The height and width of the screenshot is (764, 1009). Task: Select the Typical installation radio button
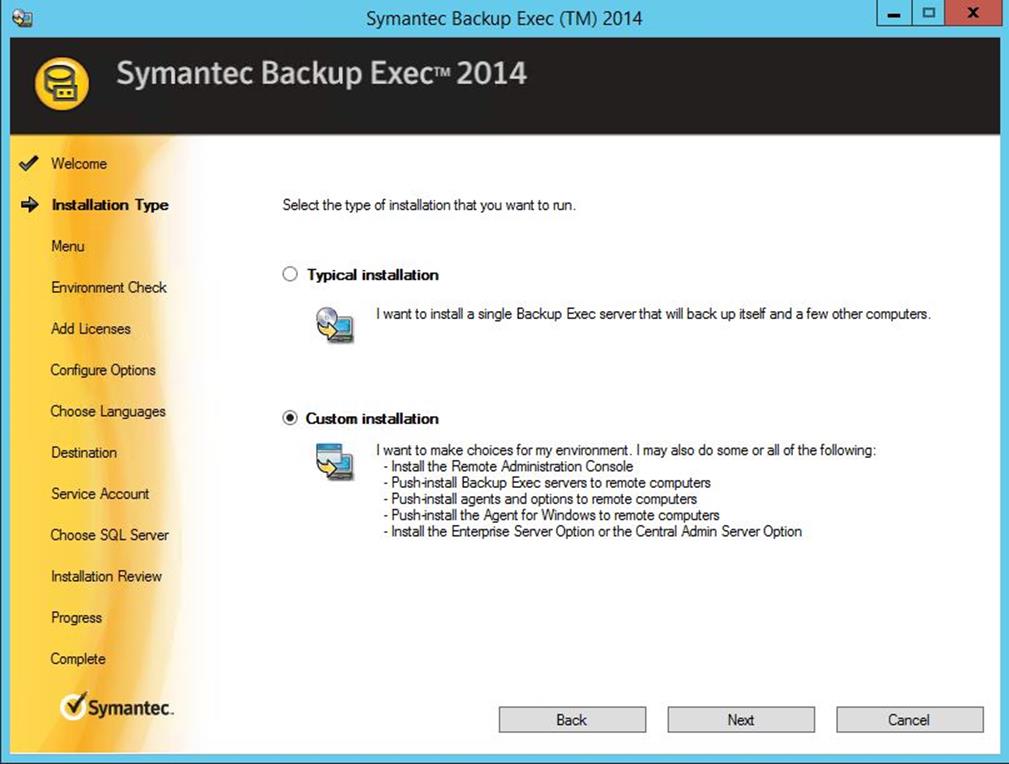(x=290, y=274)
